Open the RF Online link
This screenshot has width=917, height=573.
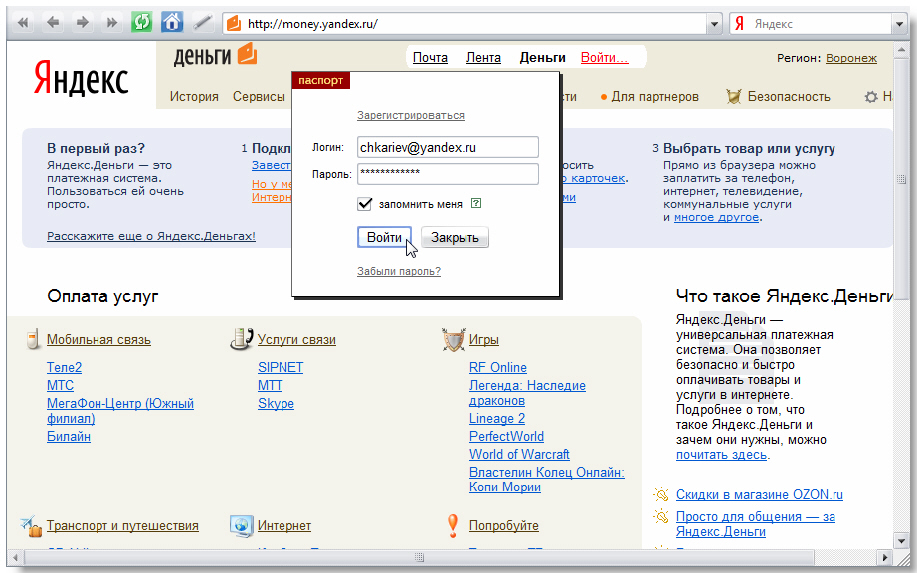pos(498,367)
